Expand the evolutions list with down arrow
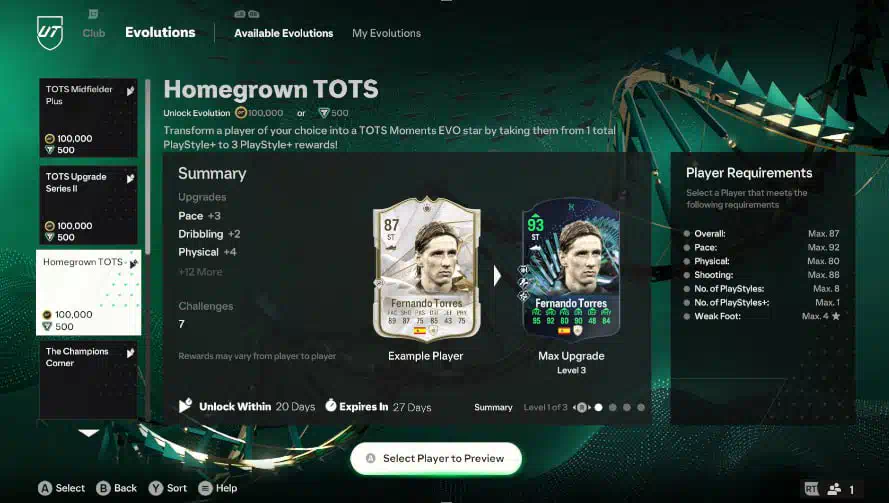Viewport: 889px width, 503px height. pyautogui.click(x=89, y=433)
